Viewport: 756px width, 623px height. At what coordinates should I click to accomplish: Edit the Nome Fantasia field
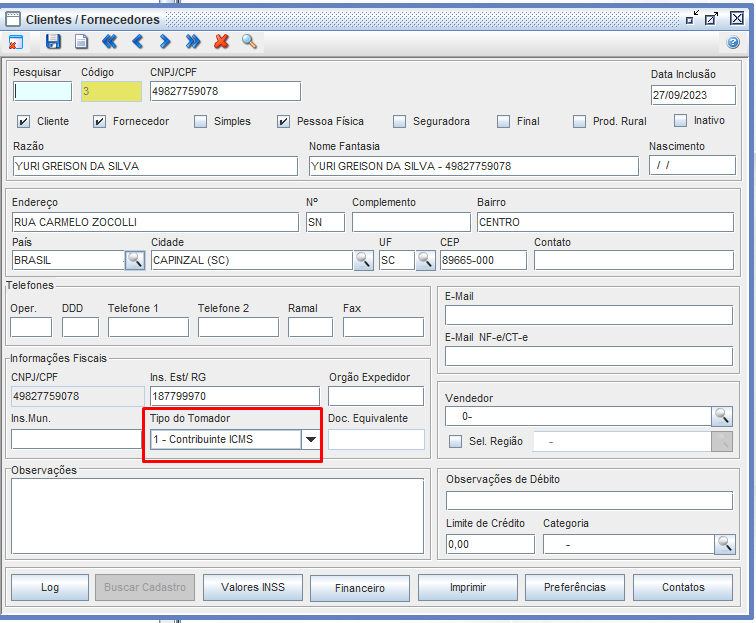(474, 166)
